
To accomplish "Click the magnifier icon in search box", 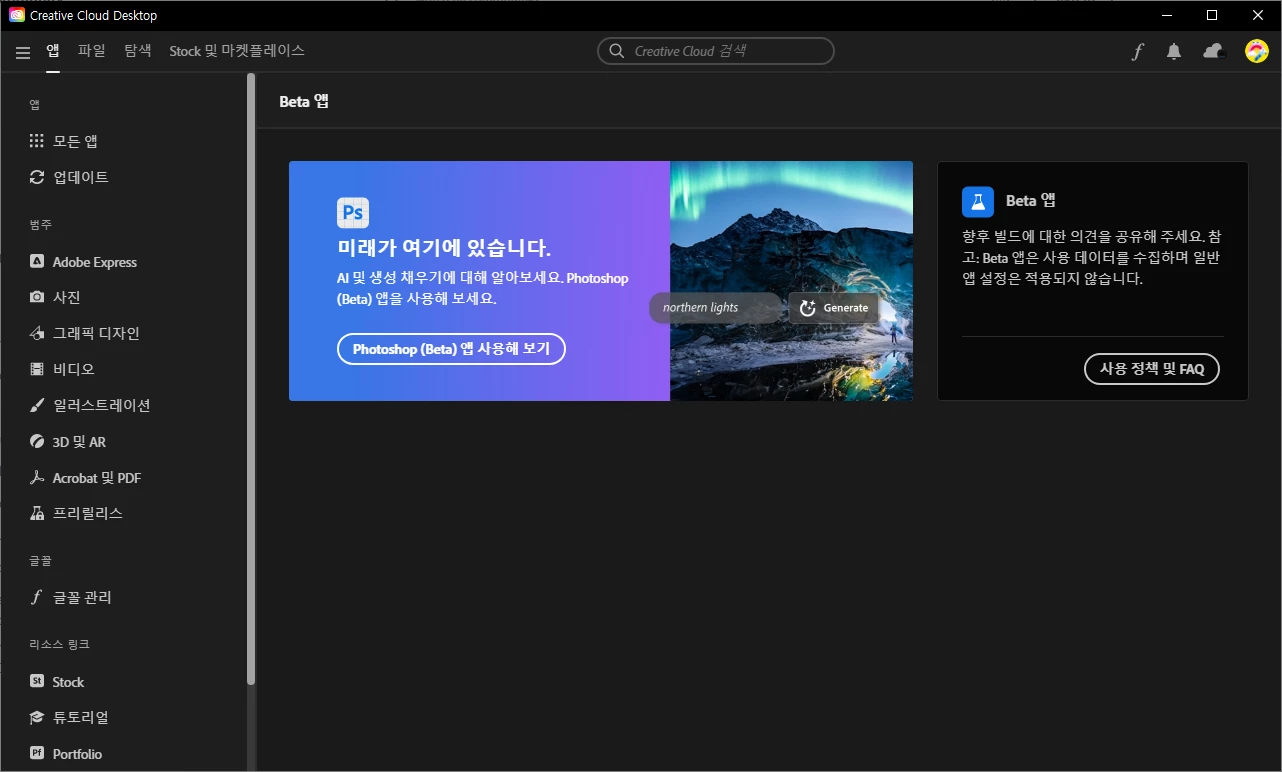I will (616, 51).
